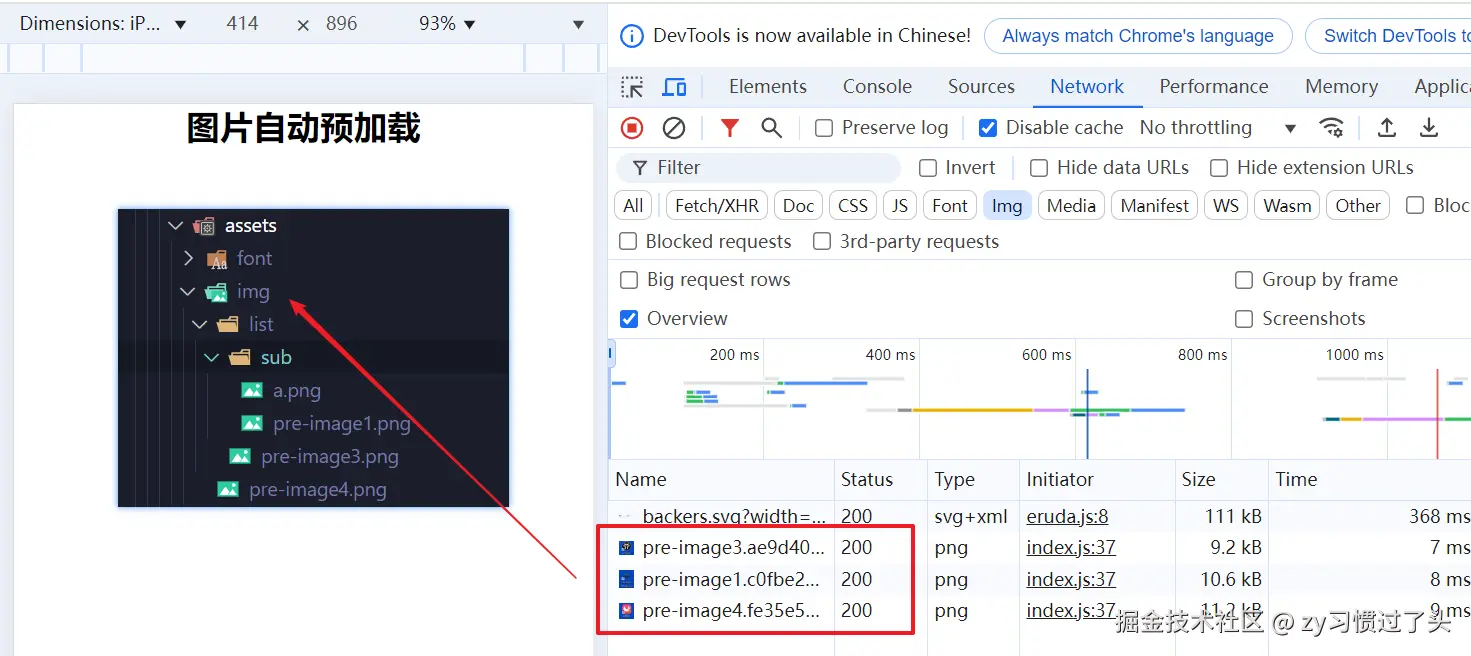Toggle the red filter funnel icon
1471x656 pixels.
point(730,128)
